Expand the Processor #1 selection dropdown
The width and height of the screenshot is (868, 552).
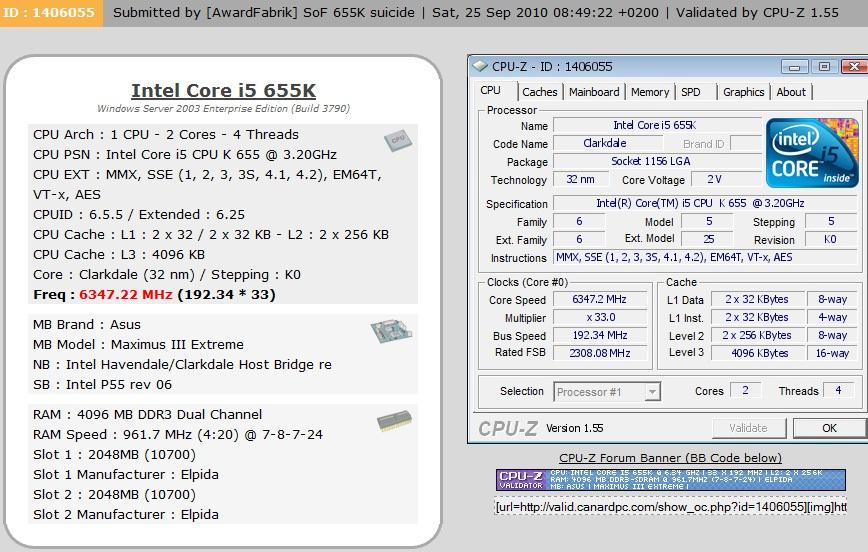[x=653, y=392]
